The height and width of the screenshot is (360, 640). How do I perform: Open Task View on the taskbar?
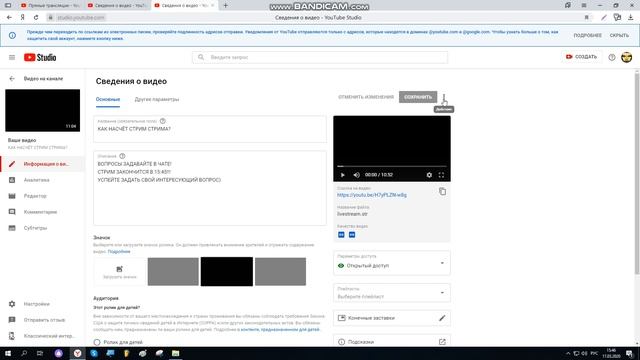pos(40,353)
